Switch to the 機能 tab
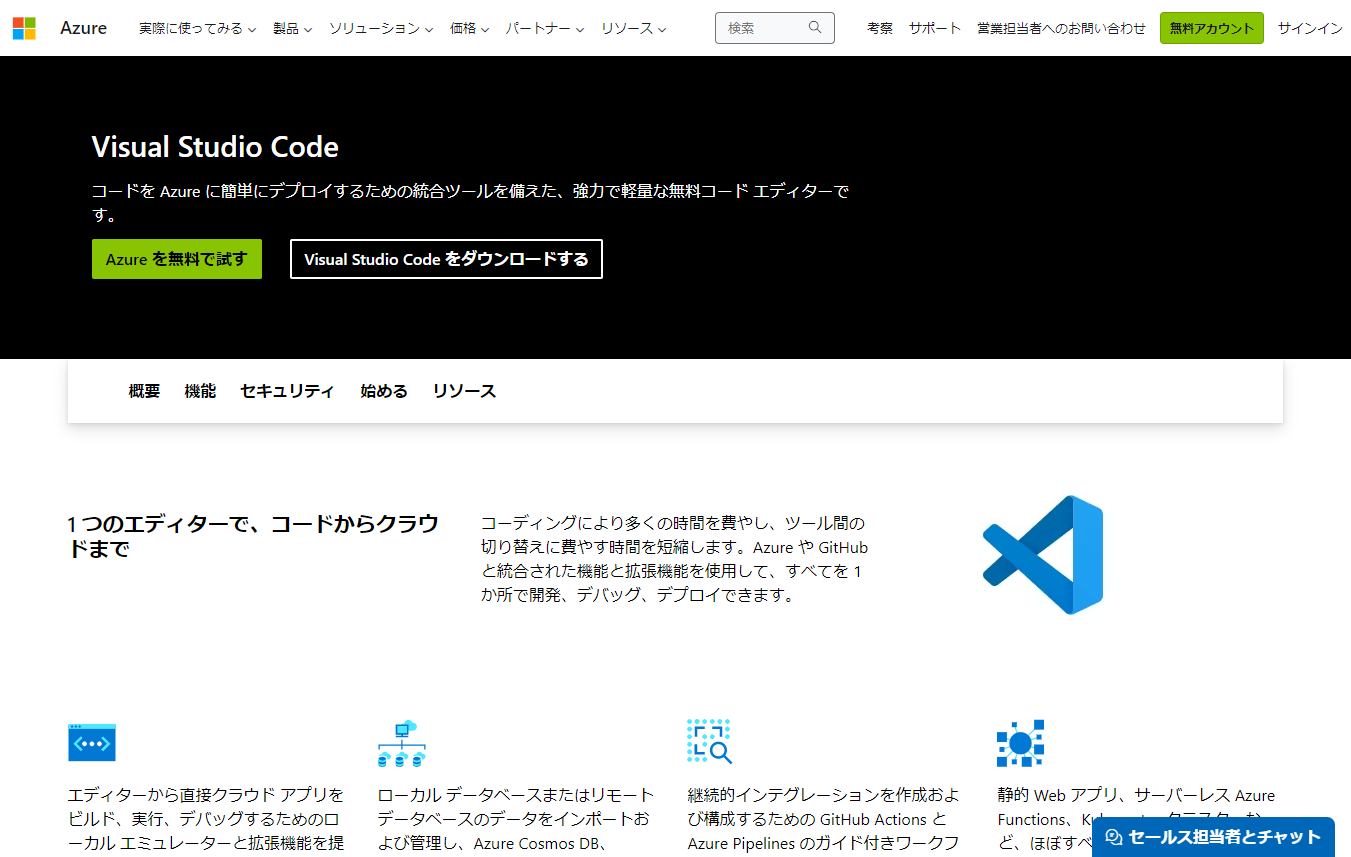The image size is (1351, 857). (x=199, y=391)
